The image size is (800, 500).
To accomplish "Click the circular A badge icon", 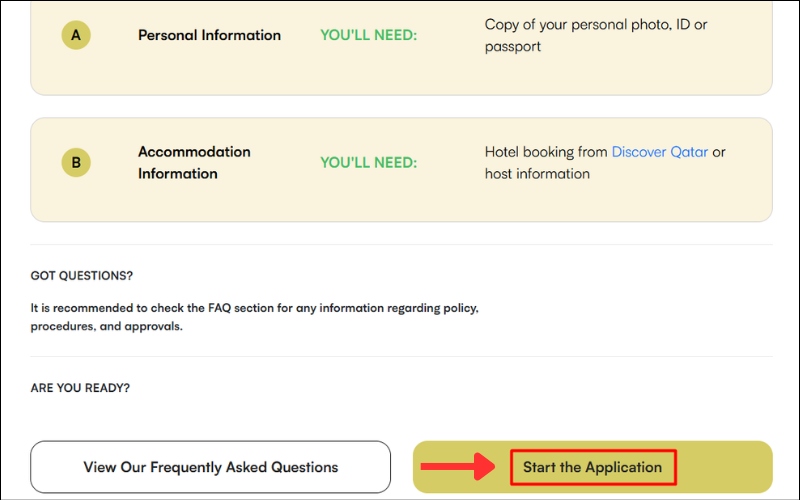I will (76, 36).
